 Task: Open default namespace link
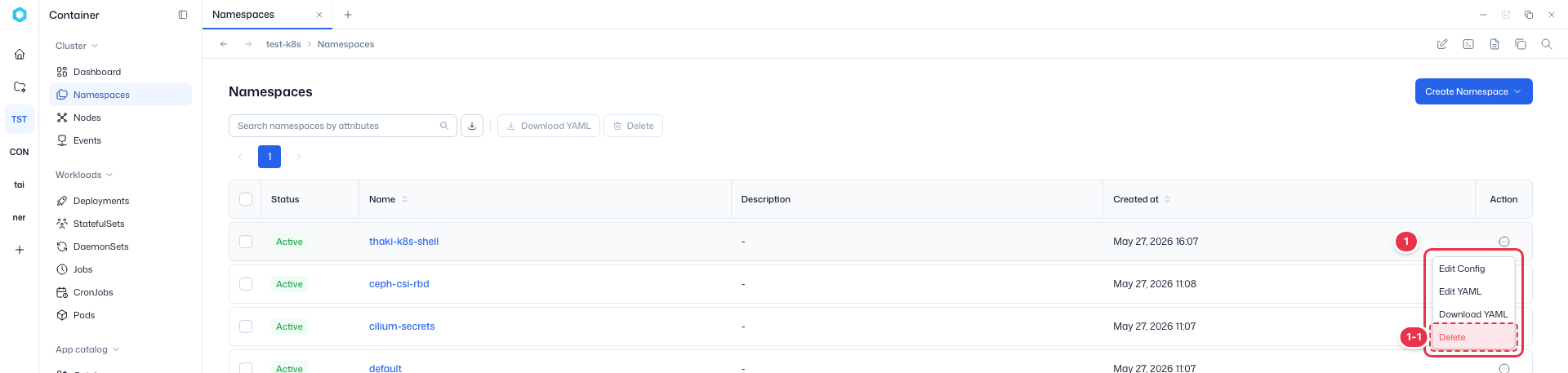pos(385,368)
